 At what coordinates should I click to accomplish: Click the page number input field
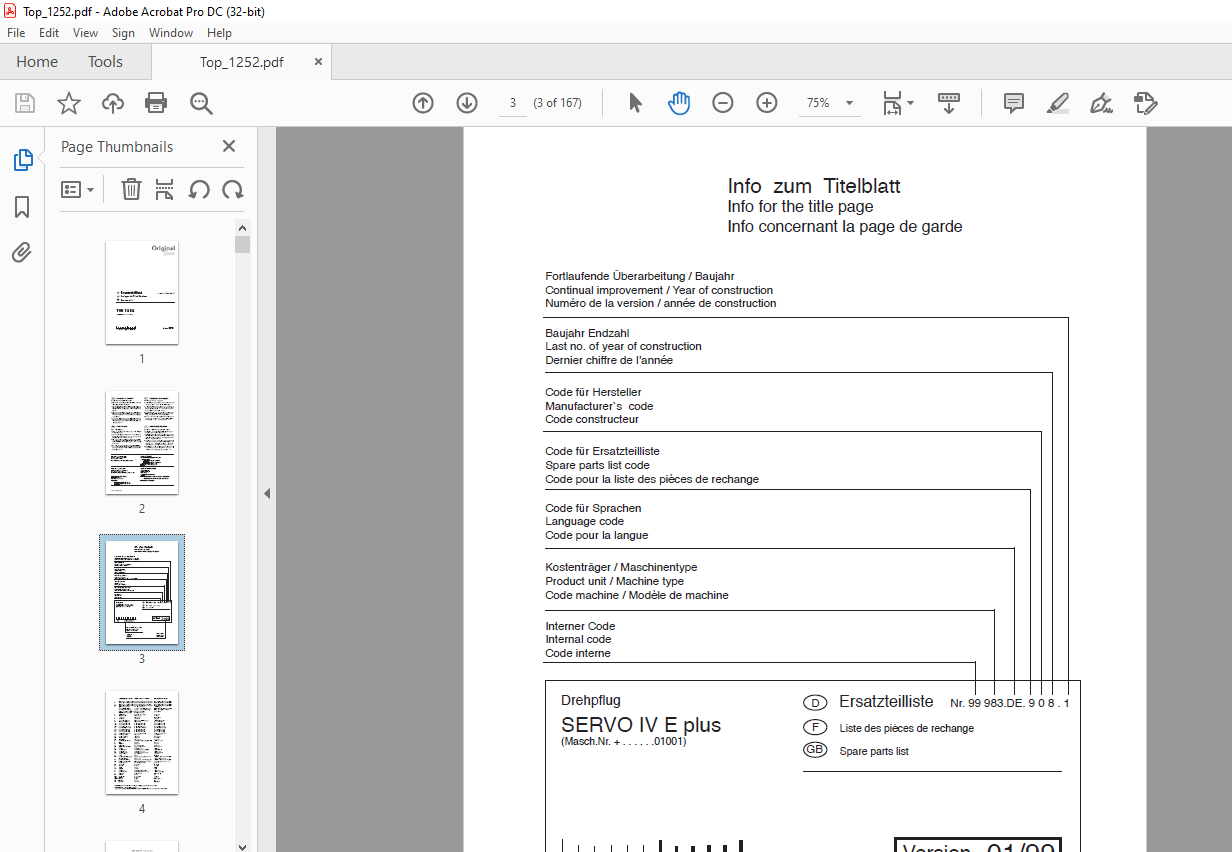(513, 103)
